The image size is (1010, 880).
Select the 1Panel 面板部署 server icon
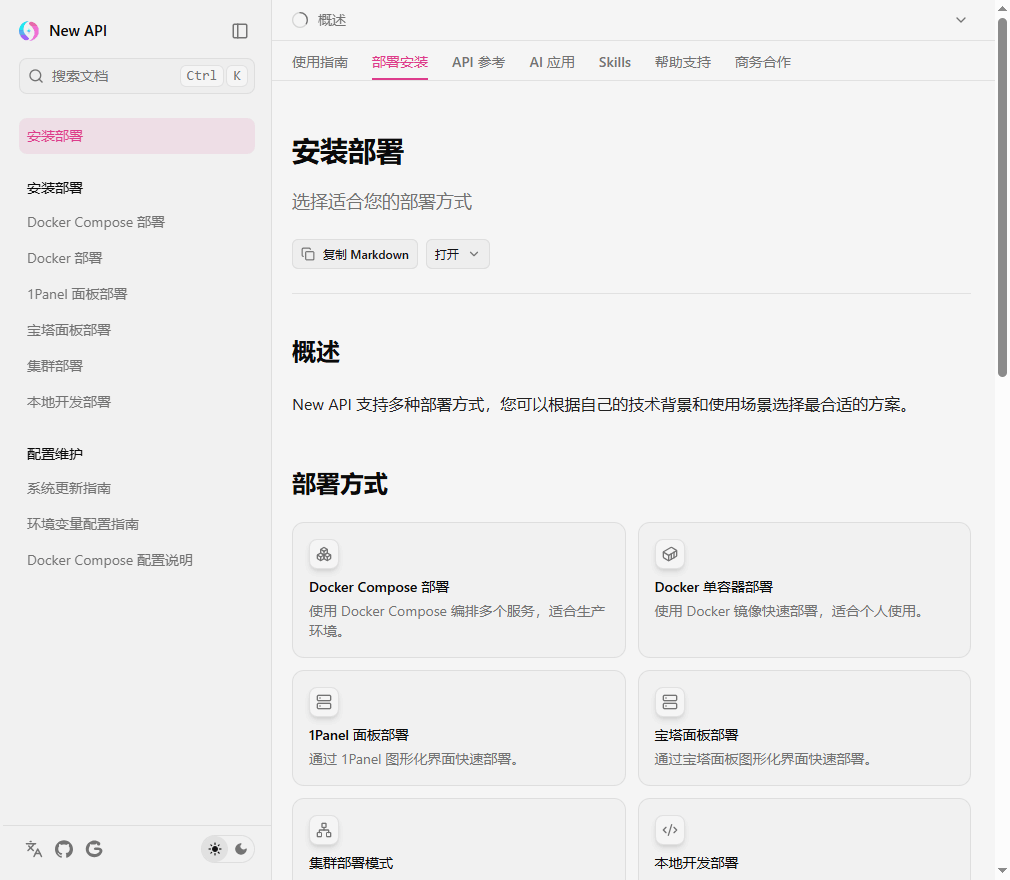(324, 702)
